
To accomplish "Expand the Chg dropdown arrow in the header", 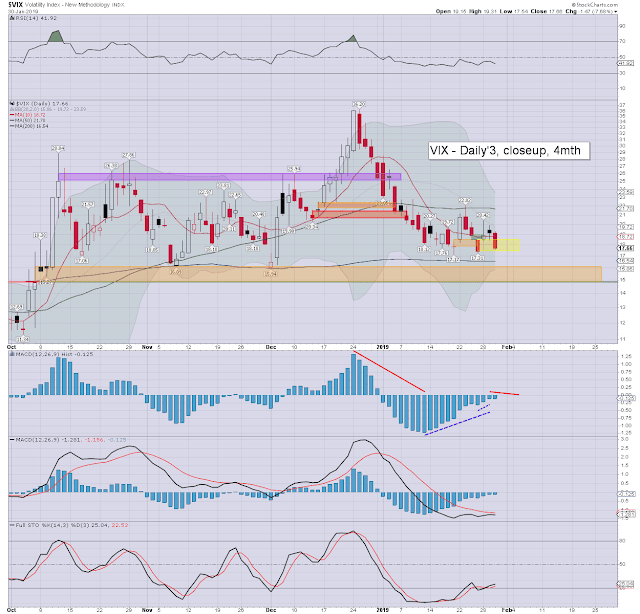I will click(616, 11).
